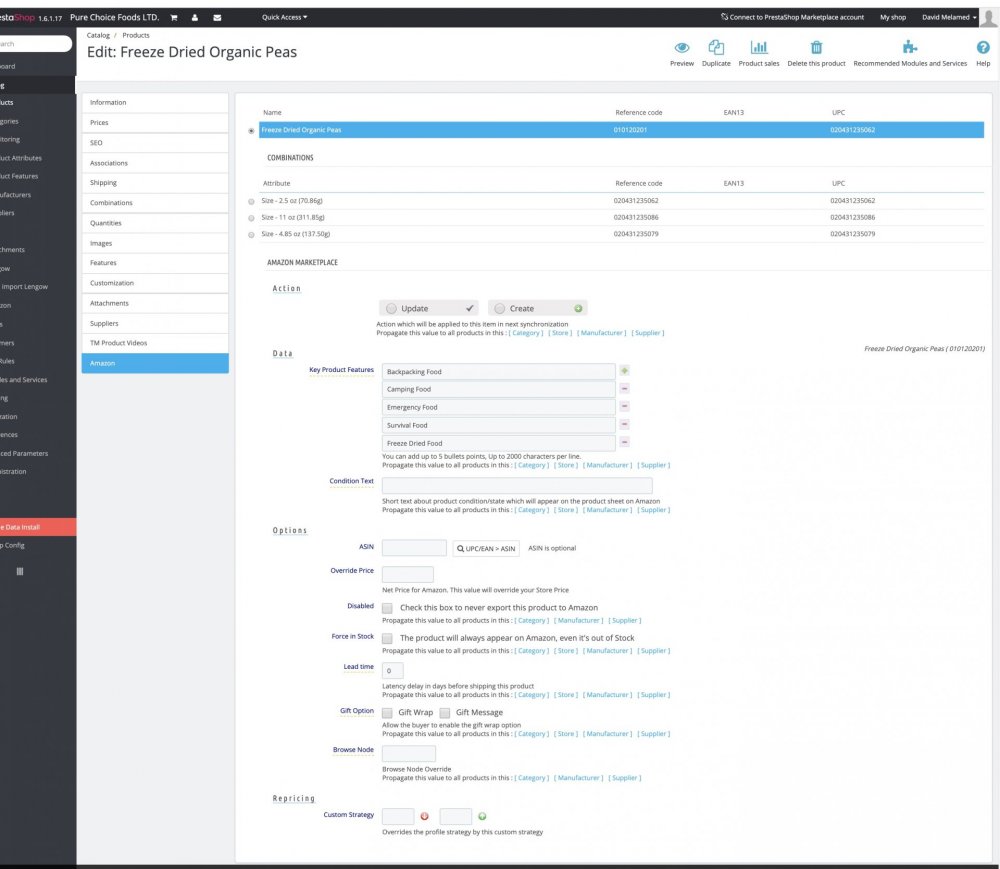Open the Combinations product tab
This screenshot has width=1000, height=869.
155,203
